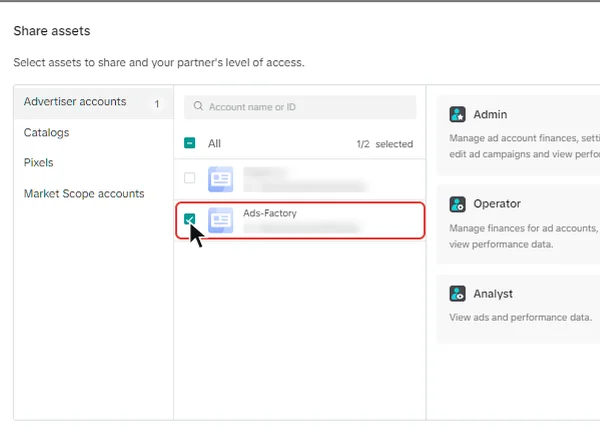
Task: Click the 1/2 selected counter text
Action: click(385, 144)
